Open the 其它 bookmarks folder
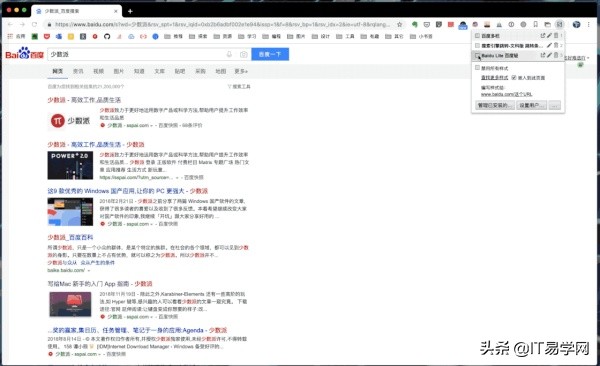 395,36
